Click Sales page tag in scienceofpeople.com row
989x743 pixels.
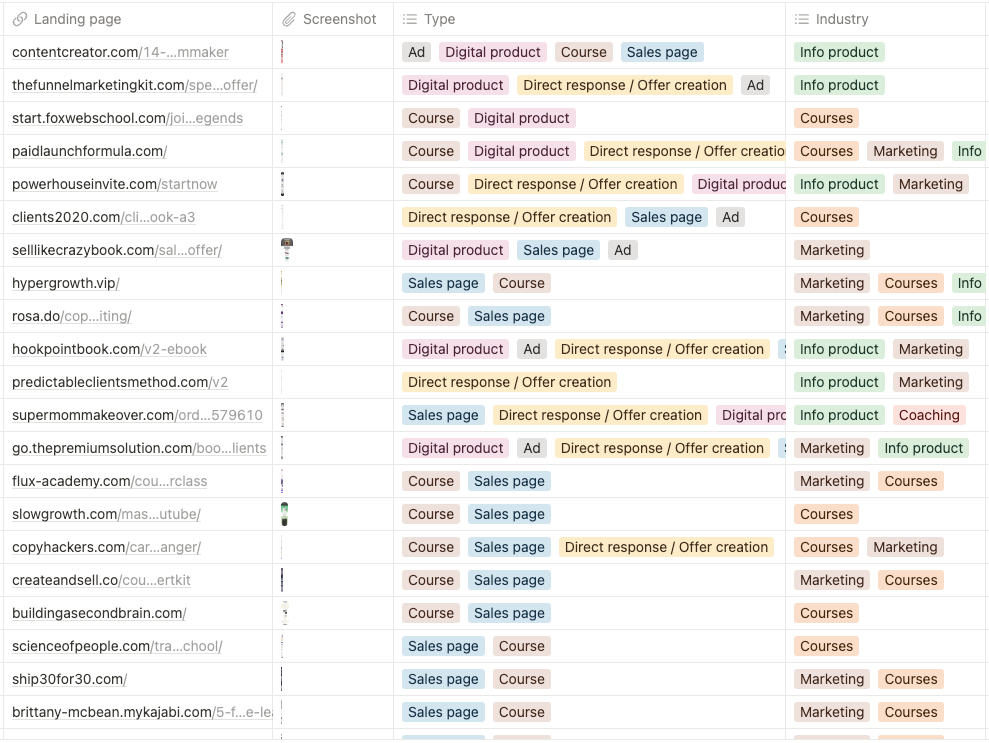(443, 646)
